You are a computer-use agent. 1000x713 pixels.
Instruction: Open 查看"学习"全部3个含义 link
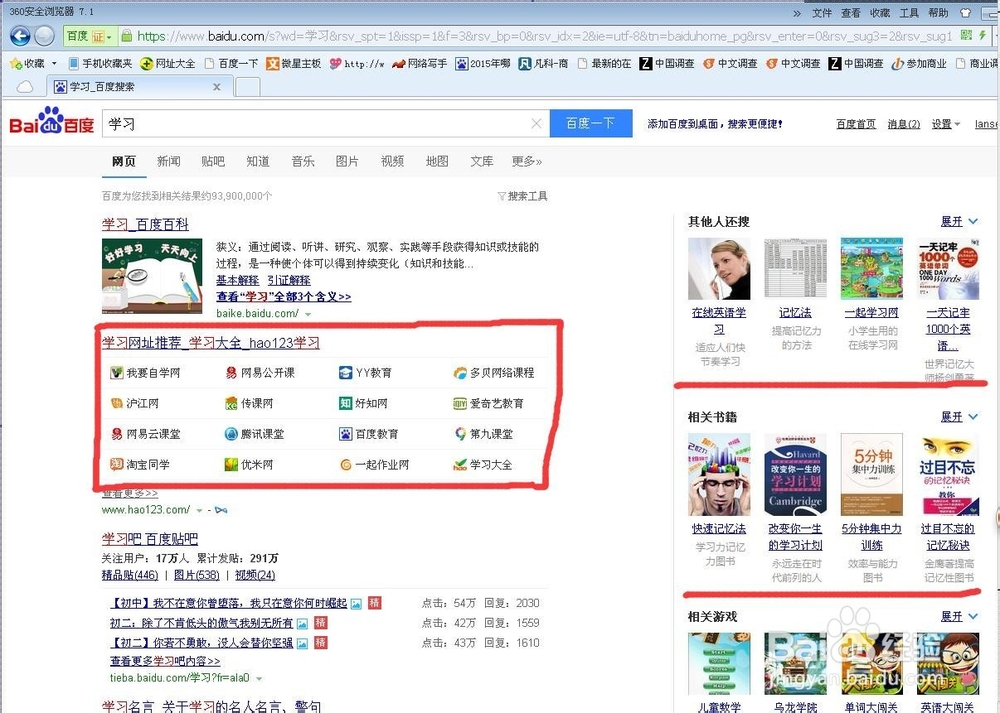pyautogui.click(x=284, y=297)
